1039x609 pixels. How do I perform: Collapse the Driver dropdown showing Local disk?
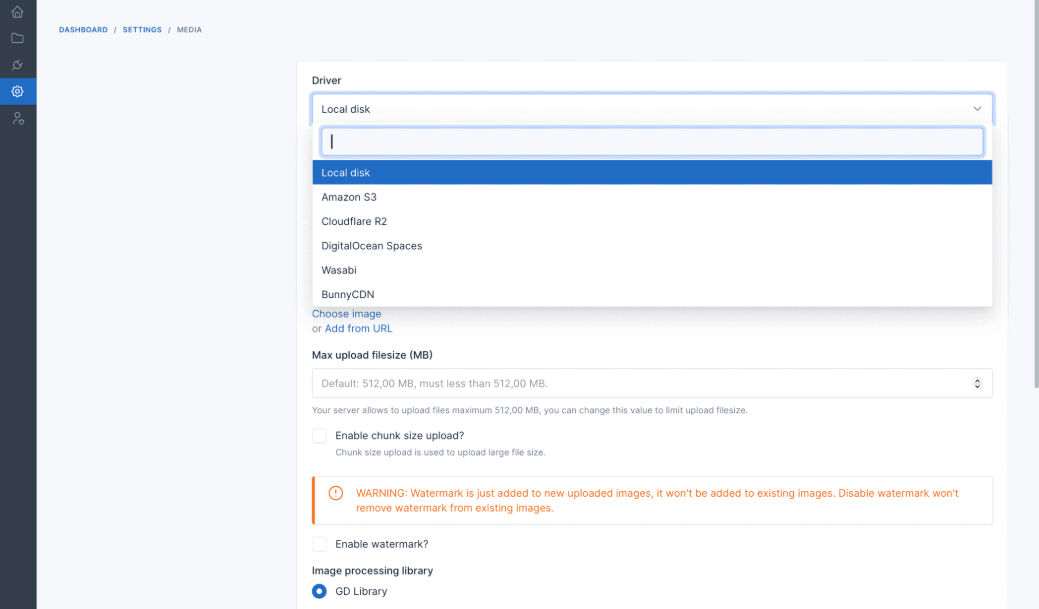click(652, 109)
